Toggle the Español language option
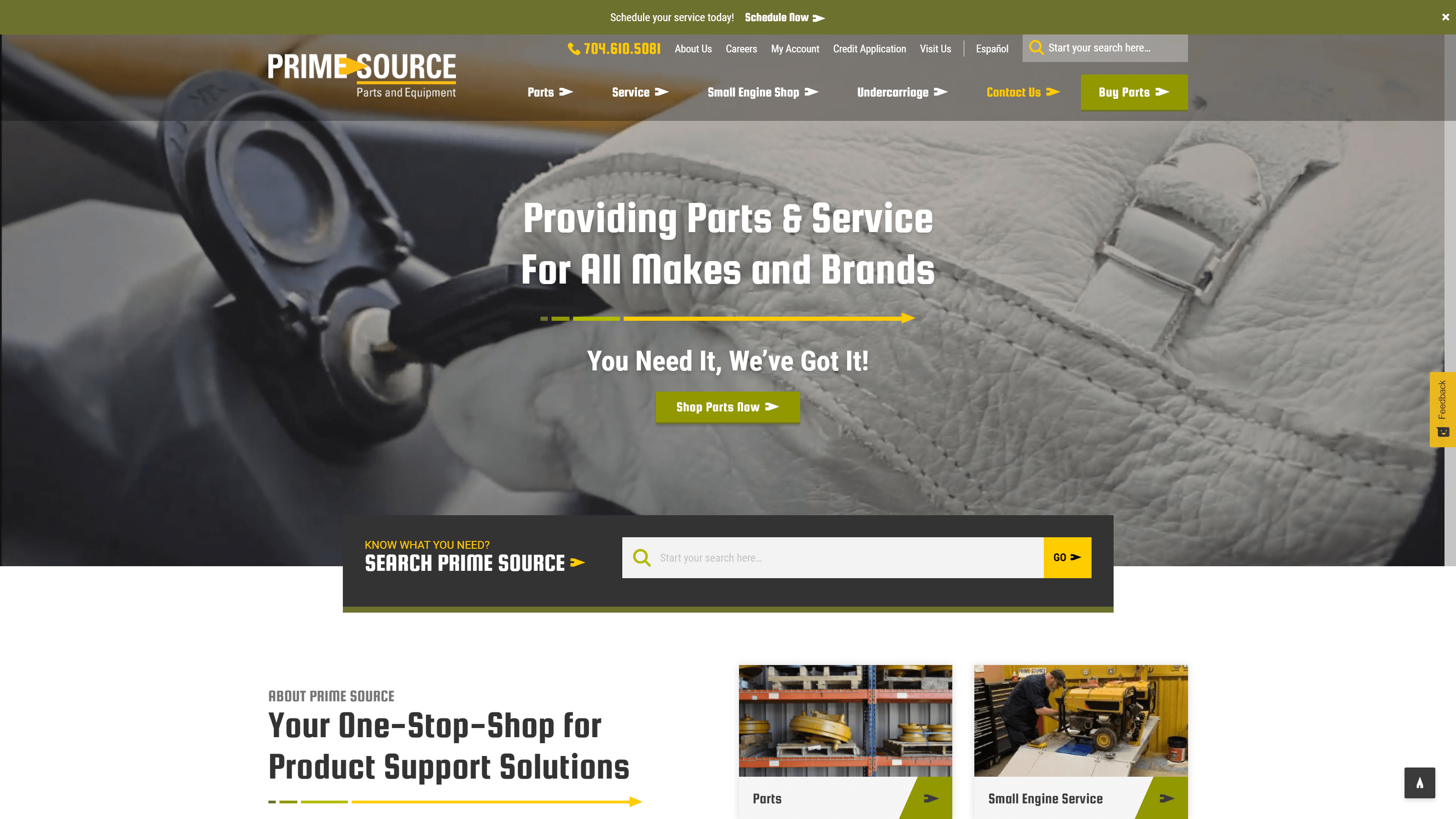The image size is (1456, 819). pos(992,48)
